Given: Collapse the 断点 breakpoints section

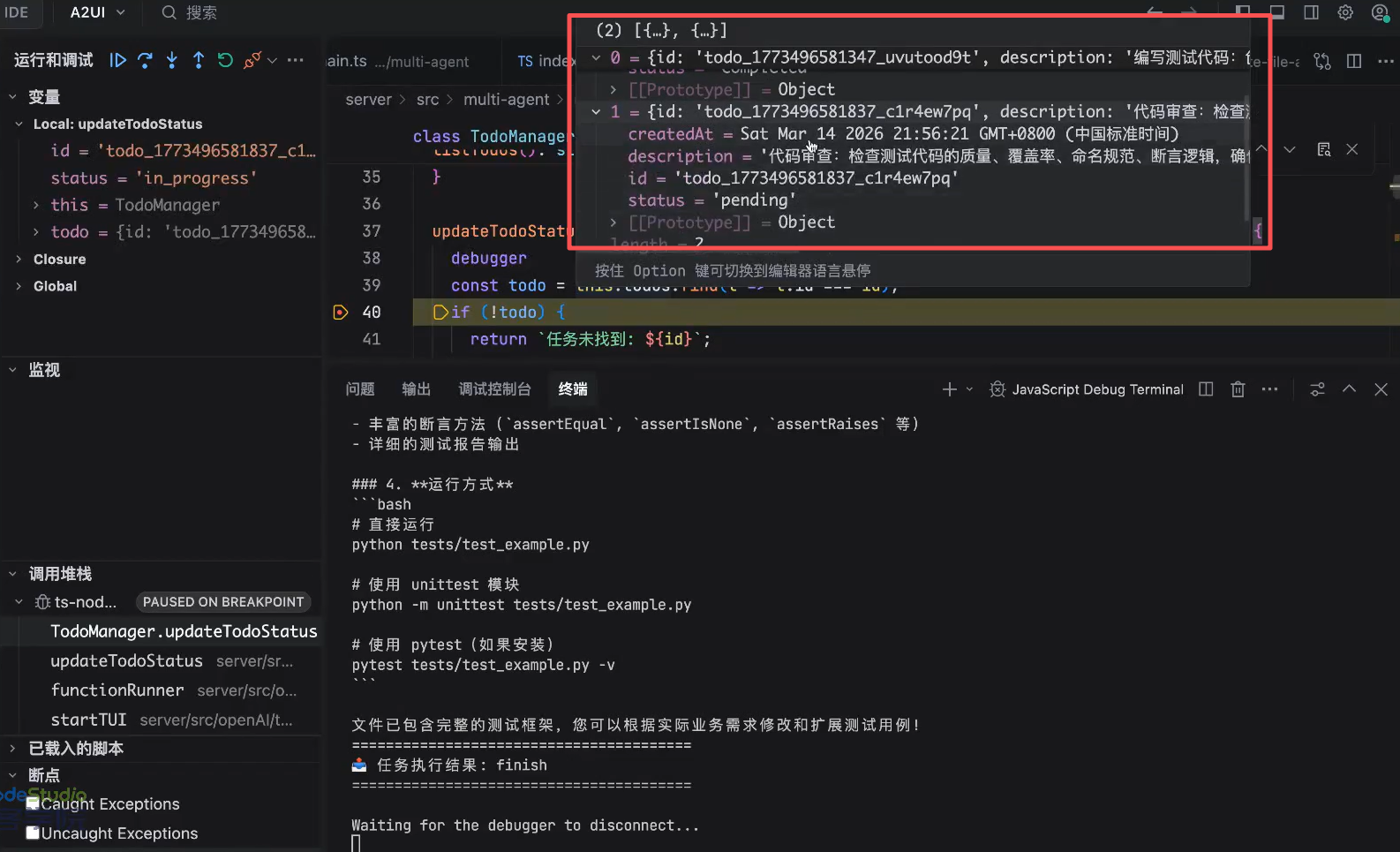Looking at the screenshot, I should coord(12,774).
